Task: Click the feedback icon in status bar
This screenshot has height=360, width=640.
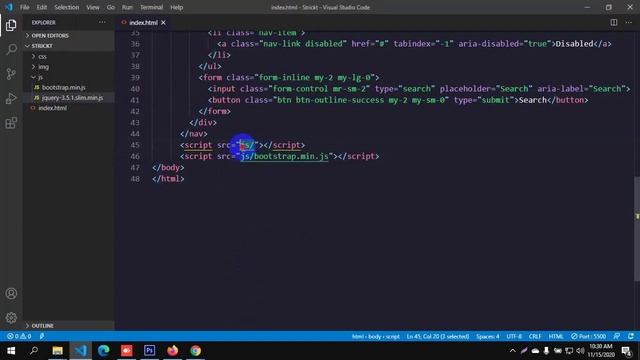Action: pos(617,336)
